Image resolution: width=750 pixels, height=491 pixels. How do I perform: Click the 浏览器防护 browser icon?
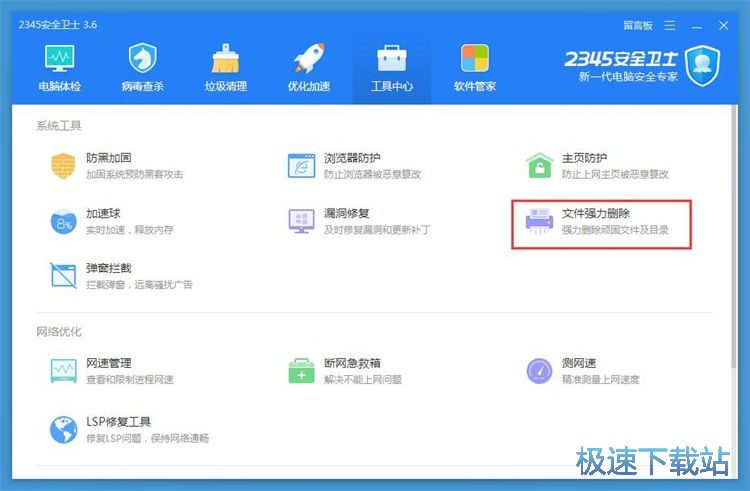click(301, 166)
